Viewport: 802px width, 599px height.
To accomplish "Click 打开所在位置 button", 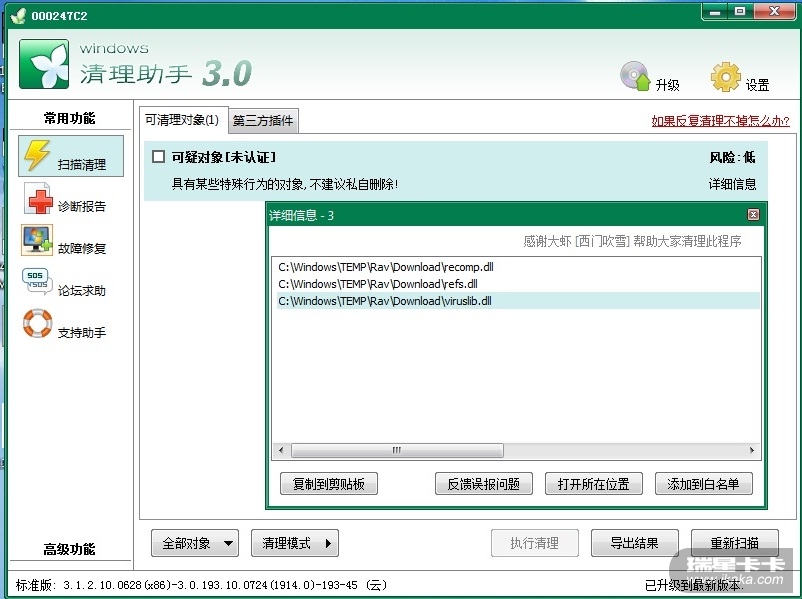I will click(x=593, y=483).
